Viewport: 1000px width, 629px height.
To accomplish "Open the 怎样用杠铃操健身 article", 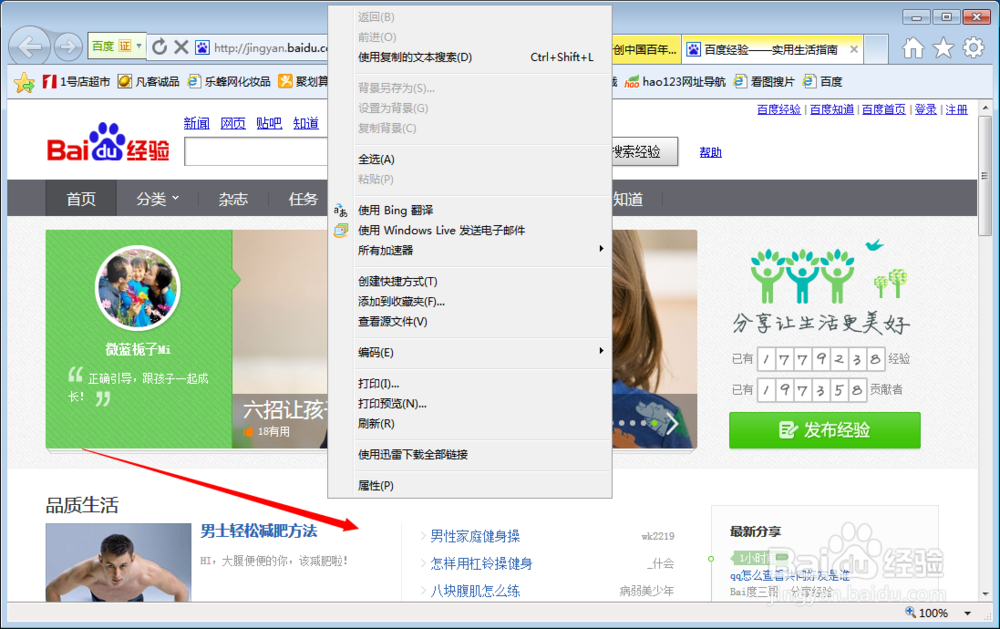I will [x=482, y=564].
